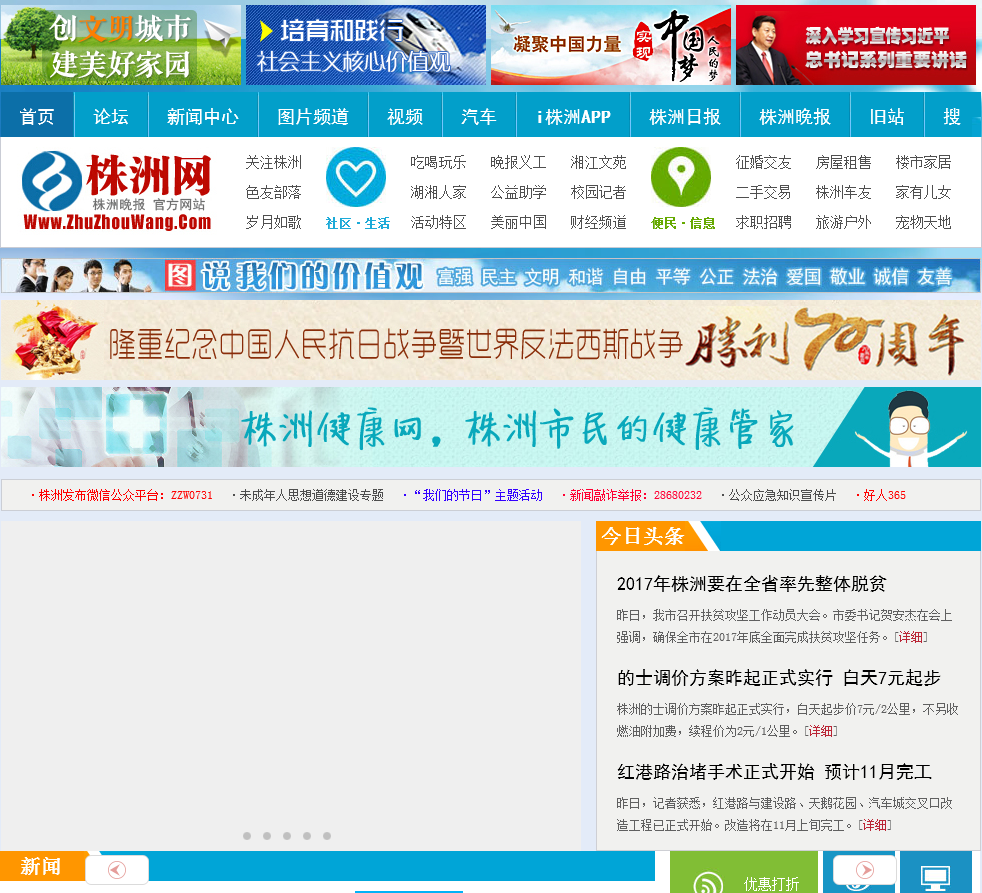Click 详细 under the 的士调价 summary
Screen dimensions: 982x893
pos(820,731)
